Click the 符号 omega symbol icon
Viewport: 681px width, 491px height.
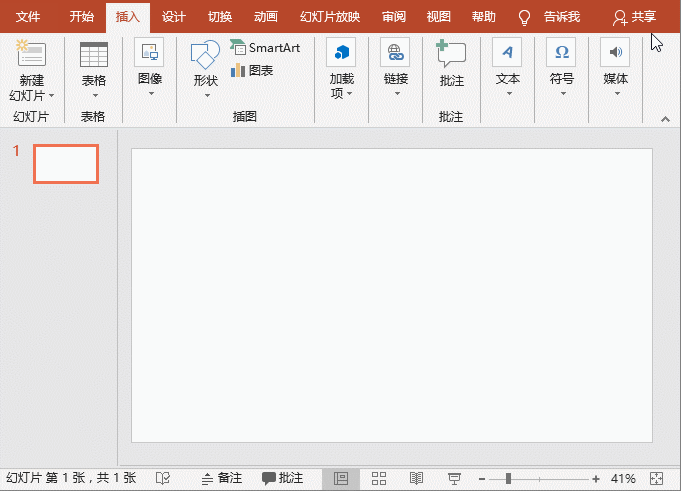(561, 52)
